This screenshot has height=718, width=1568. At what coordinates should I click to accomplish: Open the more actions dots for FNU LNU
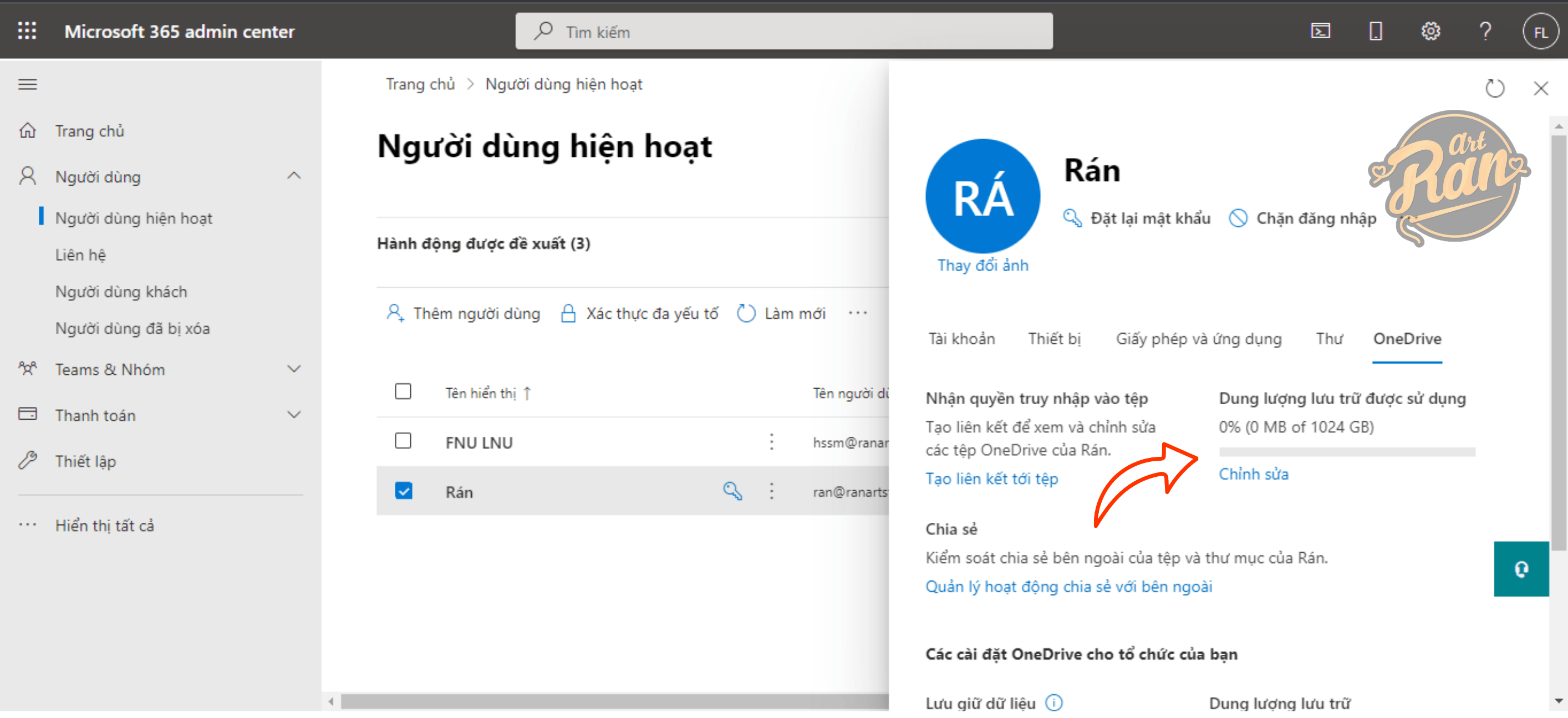771,442
